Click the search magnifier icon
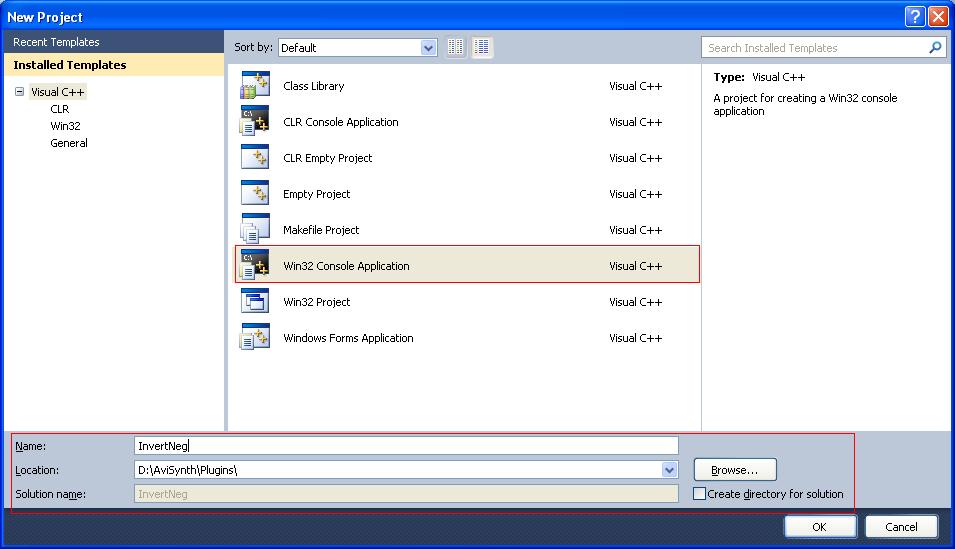Viewport: 955px width, 549px height. coord(935,48)
